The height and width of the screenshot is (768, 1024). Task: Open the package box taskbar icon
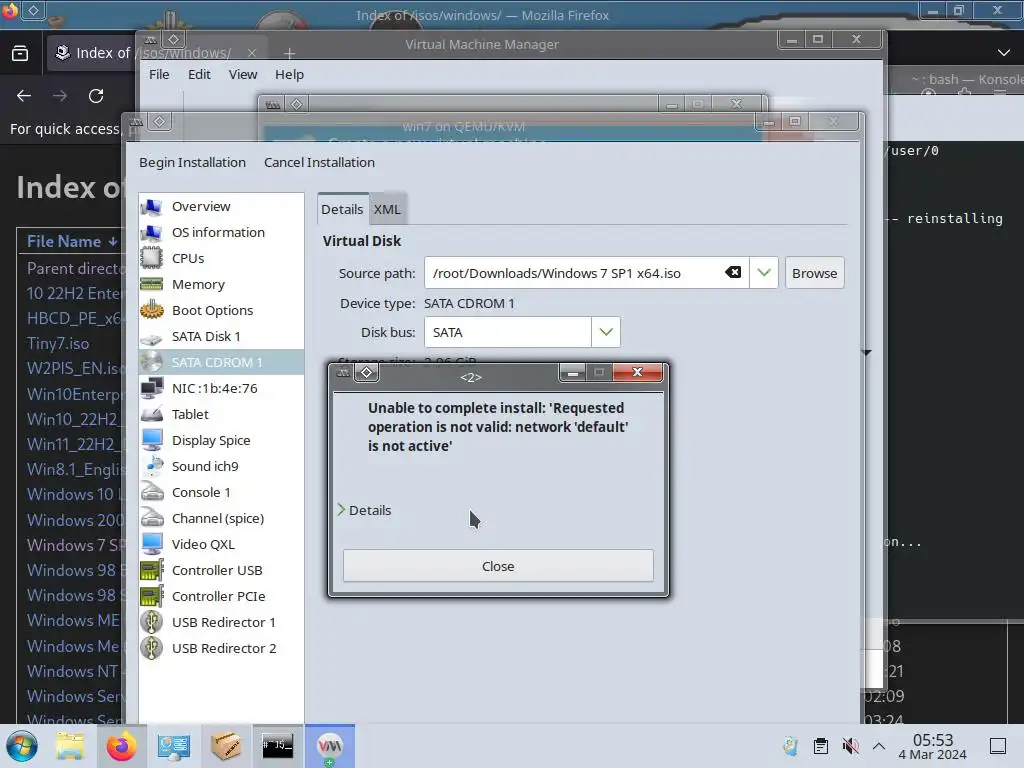coord(225,746)
